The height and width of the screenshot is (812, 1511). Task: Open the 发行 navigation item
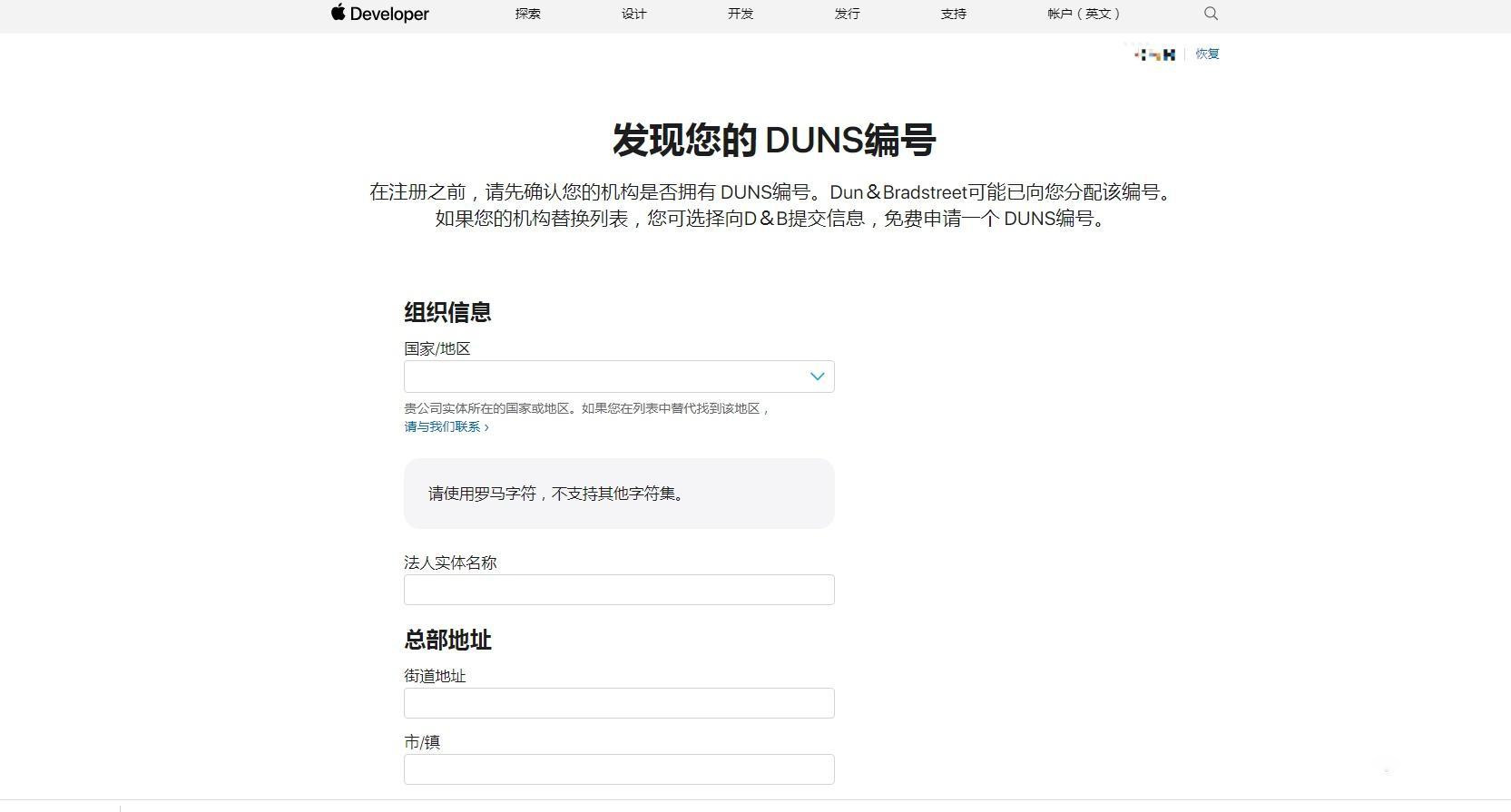(847, 14)
